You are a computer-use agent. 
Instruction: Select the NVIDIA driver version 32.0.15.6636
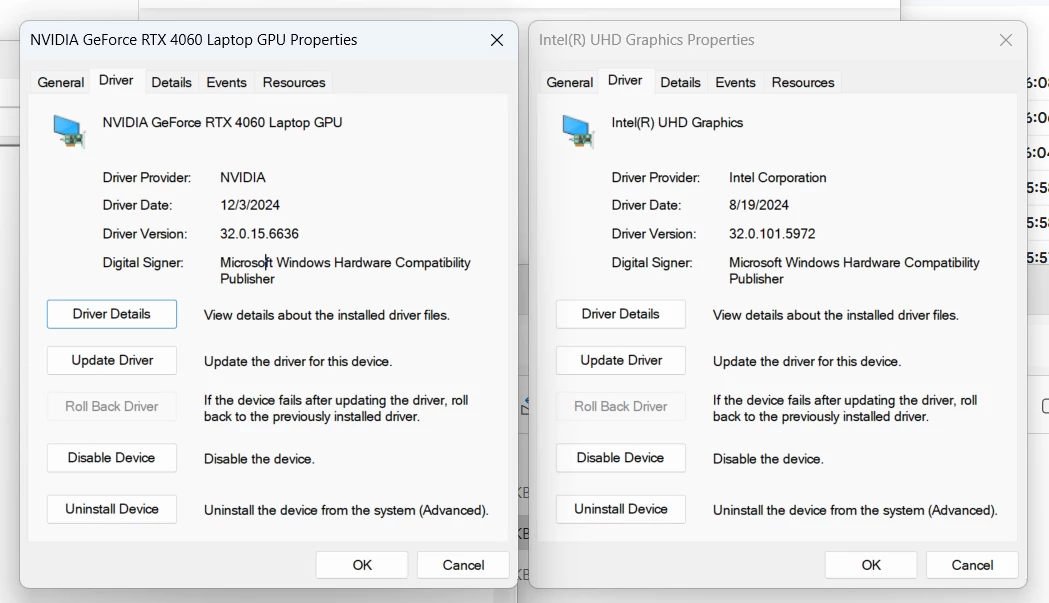pos(260,234)
